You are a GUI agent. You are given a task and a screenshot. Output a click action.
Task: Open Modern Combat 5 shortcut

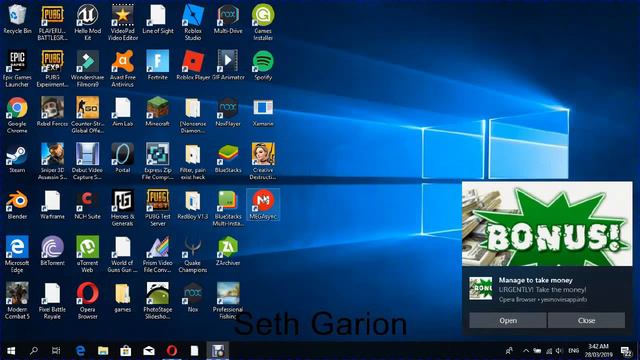pos(17,301)
